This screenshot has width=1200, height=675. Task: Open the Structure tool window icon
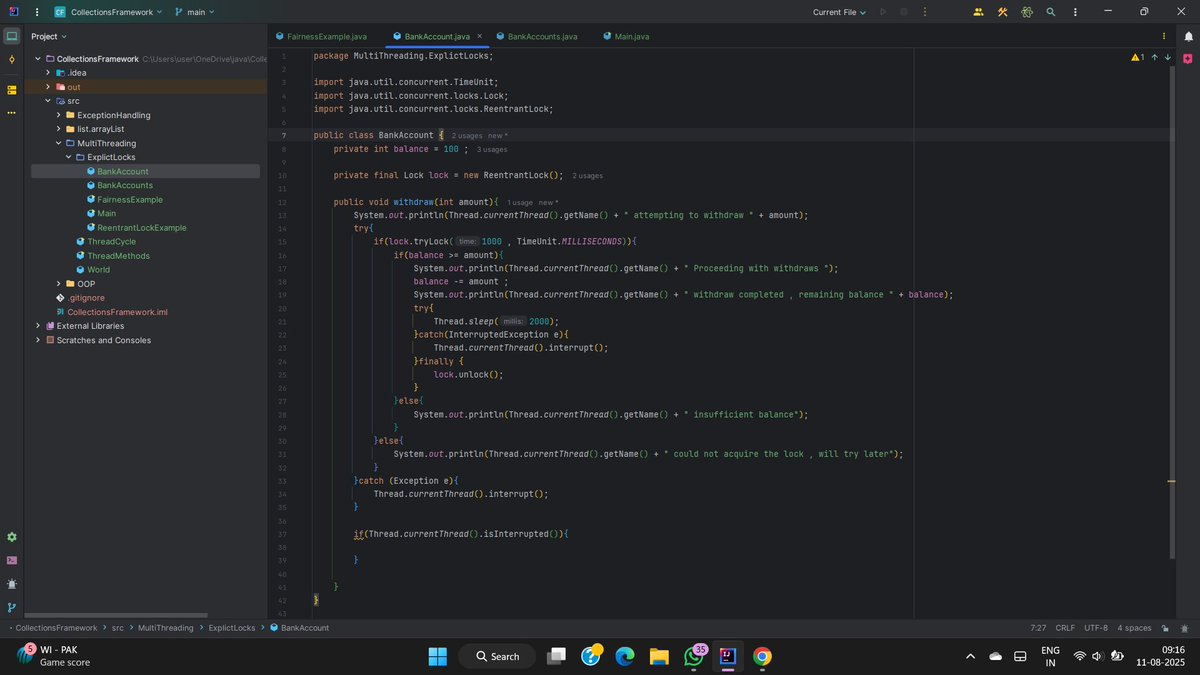[12, 90]
